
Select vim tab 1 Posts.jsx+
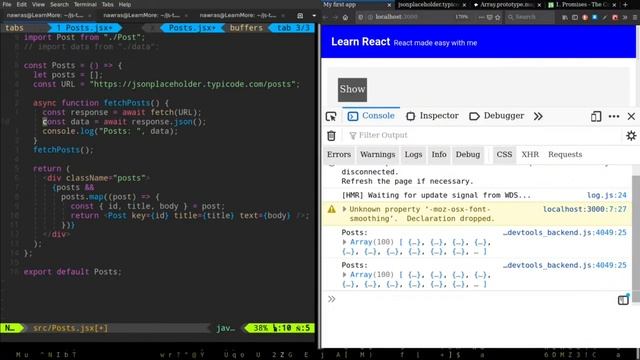84,28
